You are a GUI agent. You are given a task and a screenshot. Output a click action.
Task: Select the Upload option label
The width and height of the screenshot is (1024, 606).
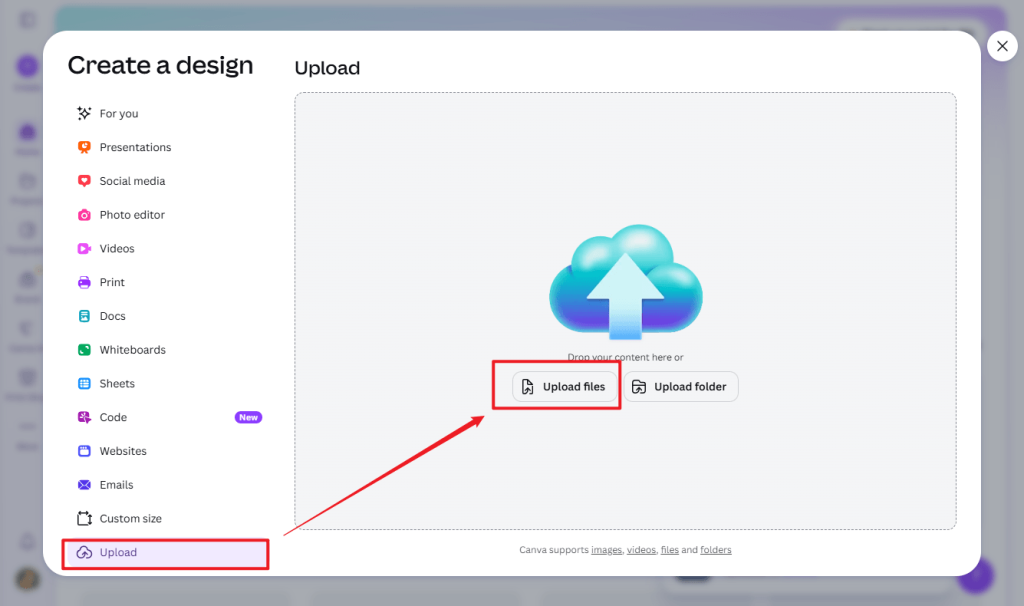click(x=118, y=552)
